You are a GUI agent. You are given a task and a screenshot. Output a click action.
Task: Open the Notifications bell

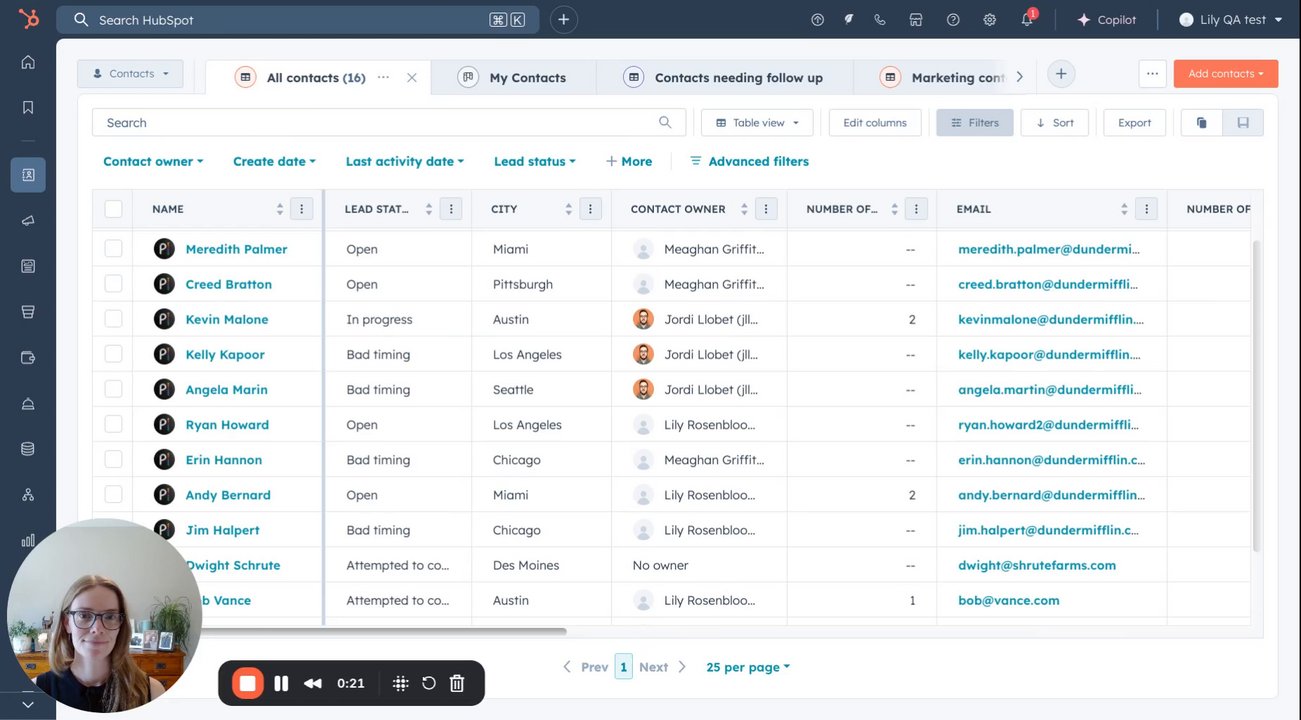(1027, 19)
